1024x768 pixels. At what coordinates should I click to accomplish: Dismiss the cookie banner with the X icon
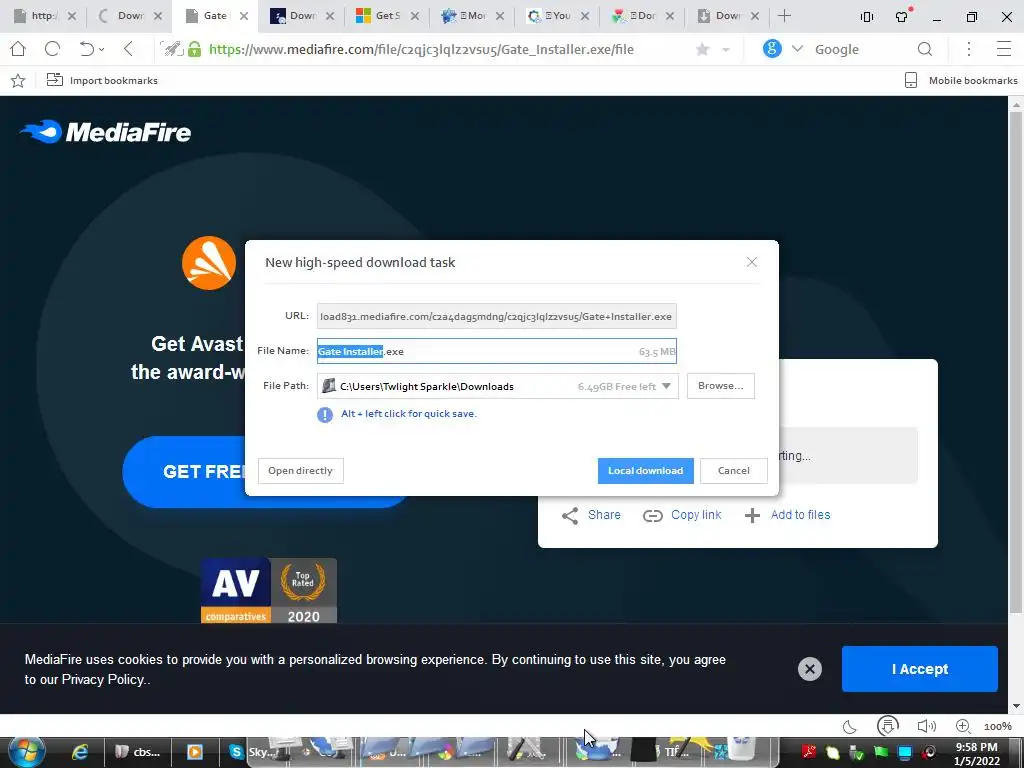pos(810,669)
